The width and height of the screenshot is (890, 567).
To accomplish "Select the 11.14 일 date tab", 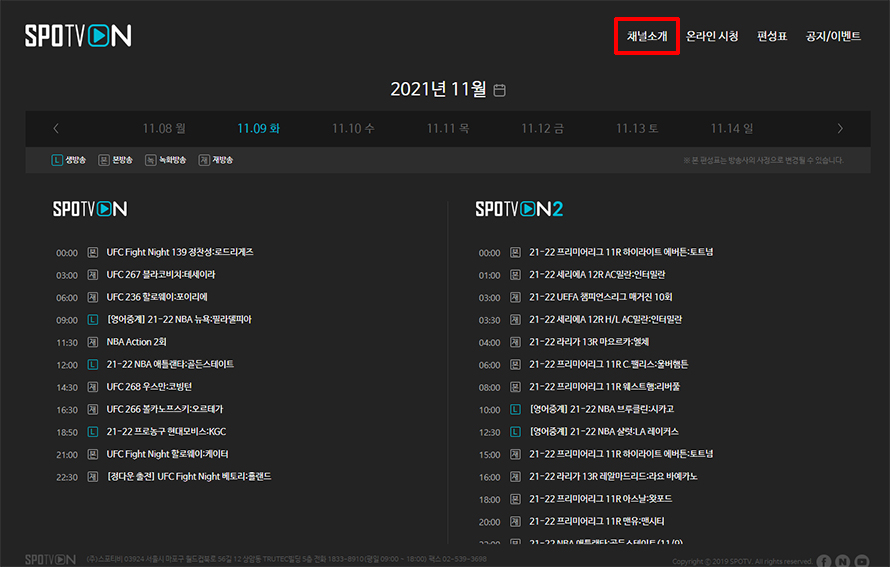I will [732, 129].
